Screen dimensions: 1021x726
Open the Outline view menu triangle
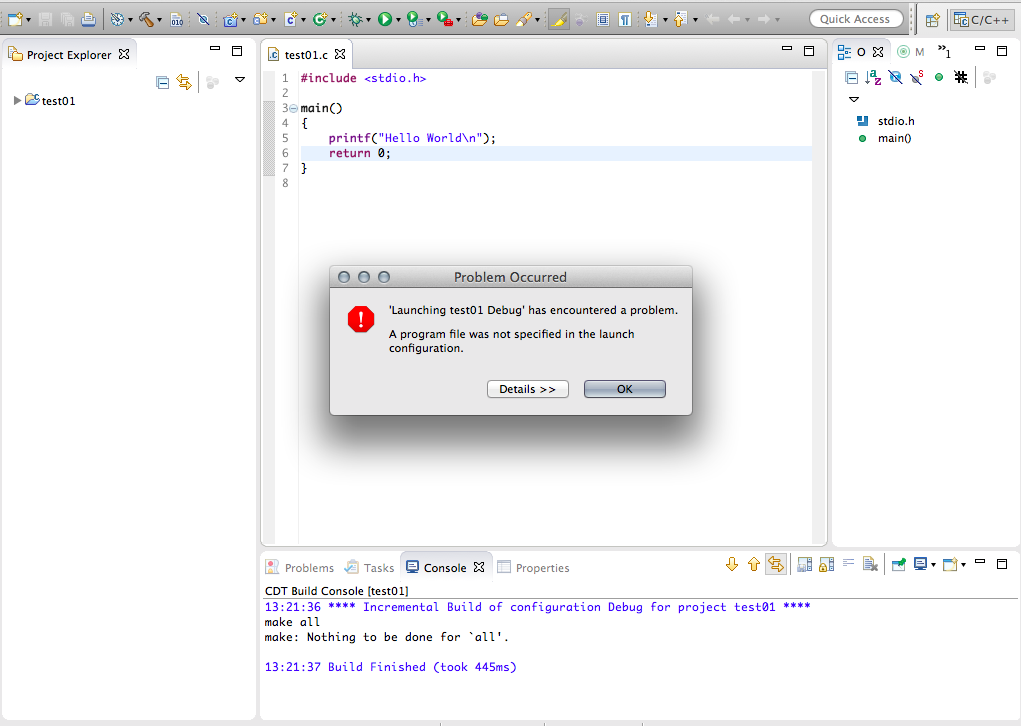854,100
